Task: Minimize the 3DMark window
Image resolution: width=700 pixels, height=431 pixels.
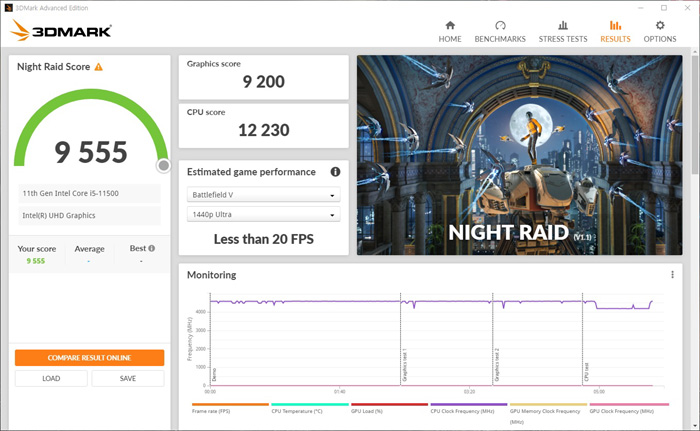Action: point(641,8)
